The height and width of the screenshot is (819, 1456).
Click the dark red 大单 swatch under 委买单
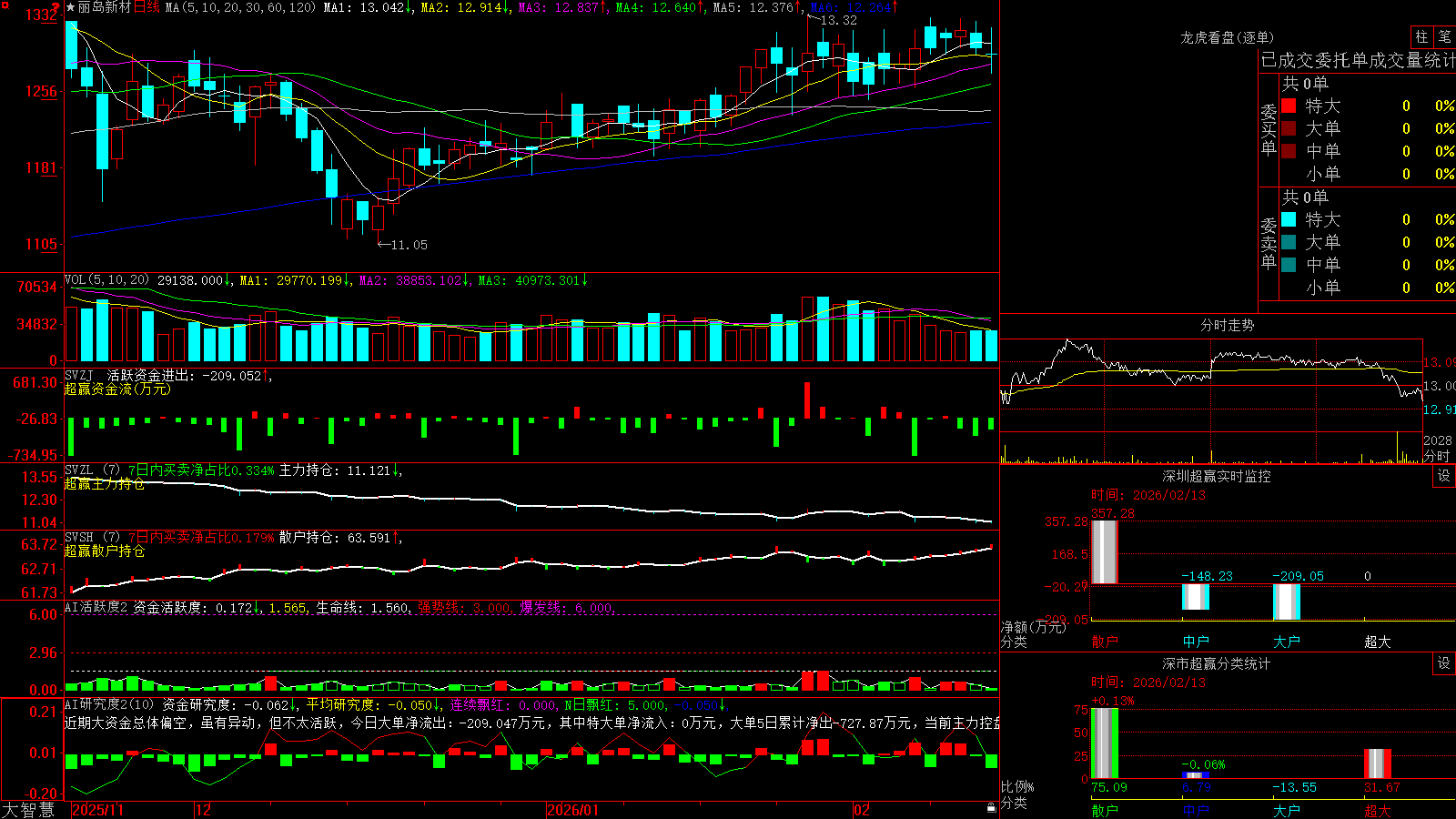tap(1289, 128)
